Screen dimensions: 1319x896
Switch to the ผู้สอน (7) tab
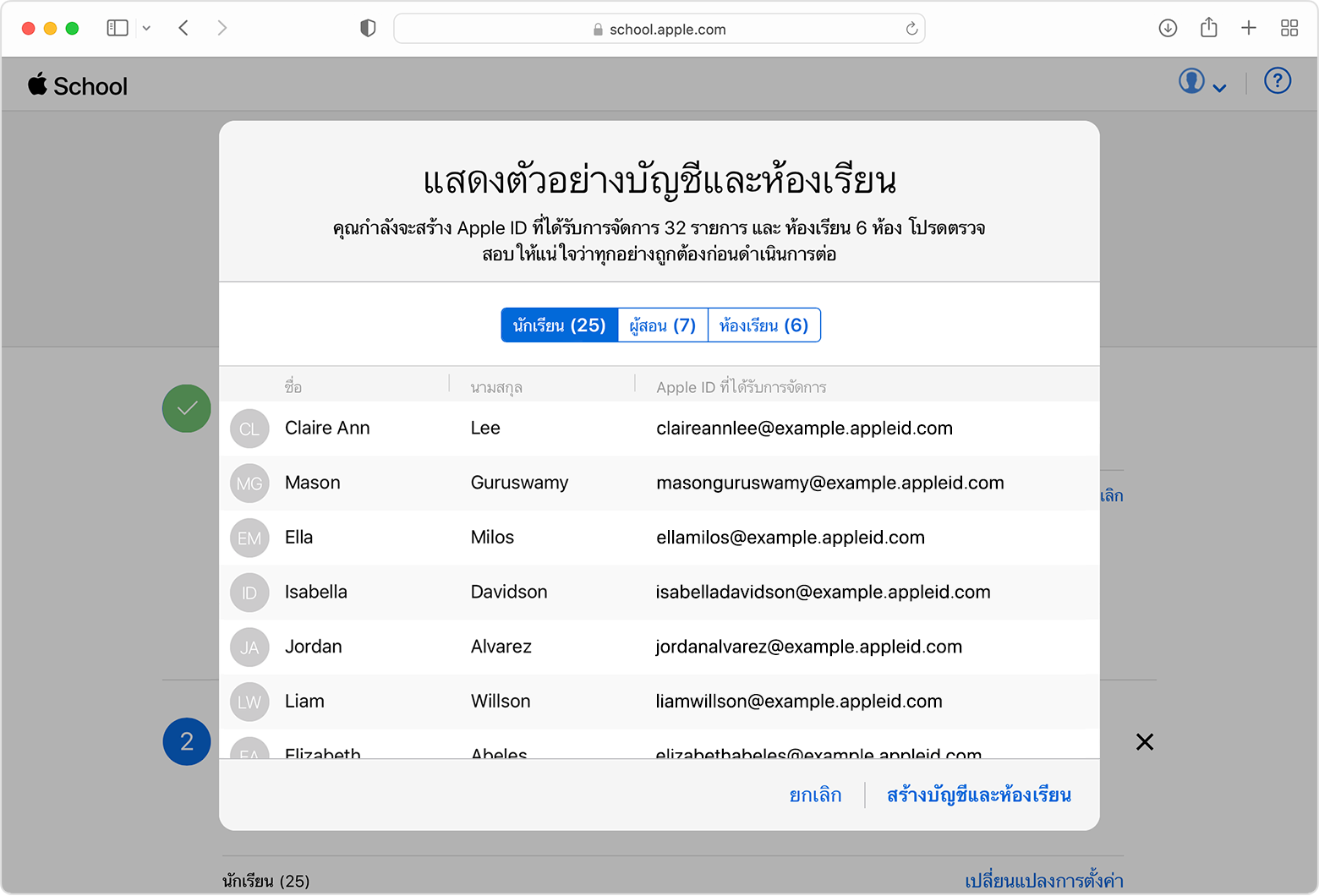coord(663,325)
